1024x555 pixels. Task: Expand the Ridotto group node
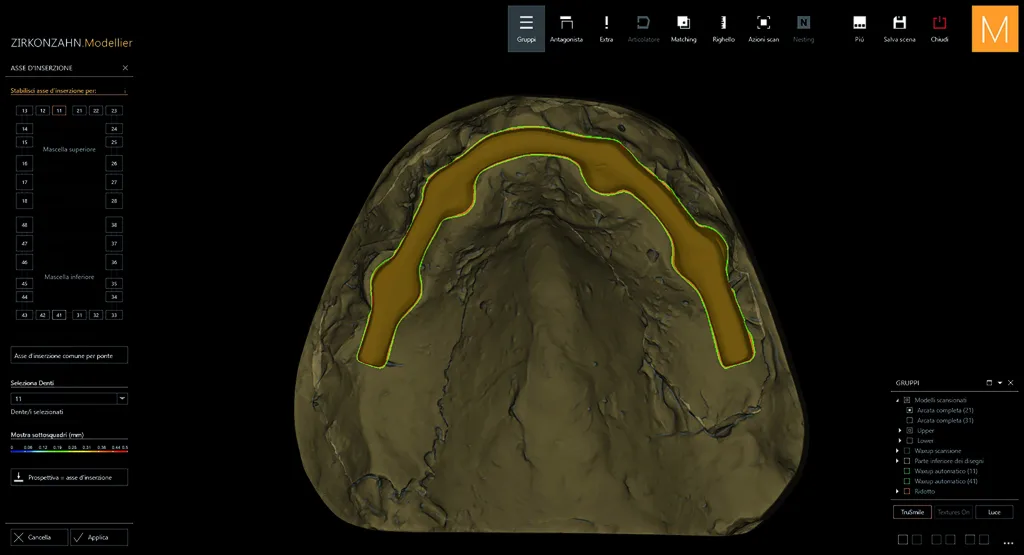coord(897,492)
